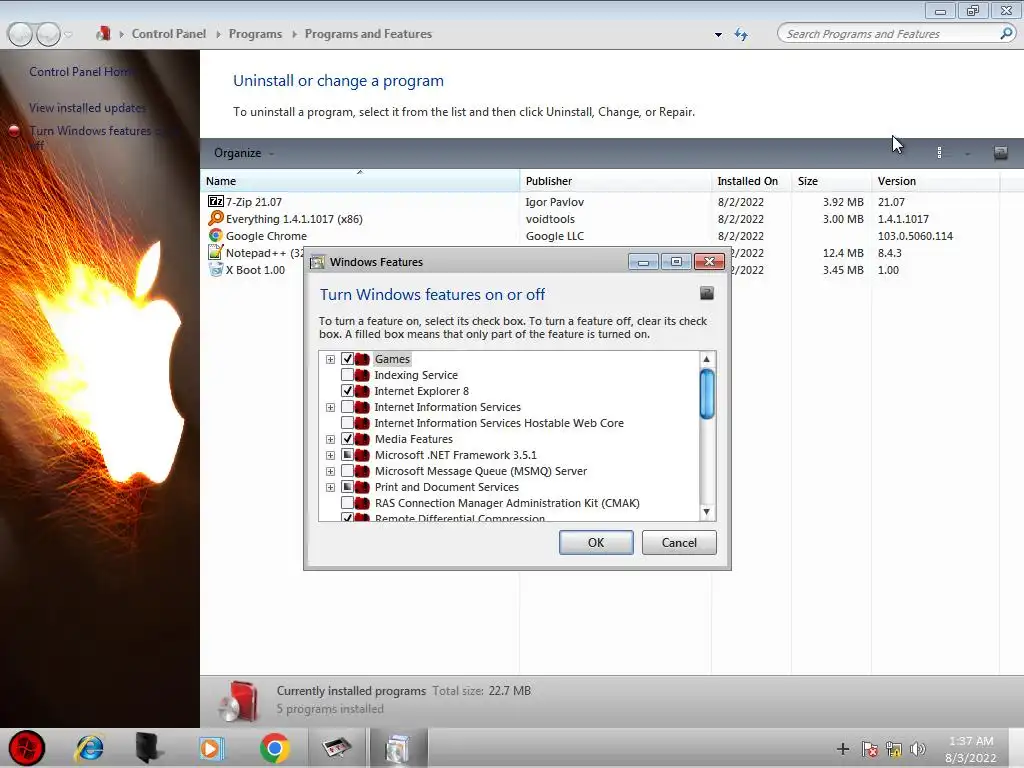Check RAS Connection Manager Administration Kit checkbox

347,503
